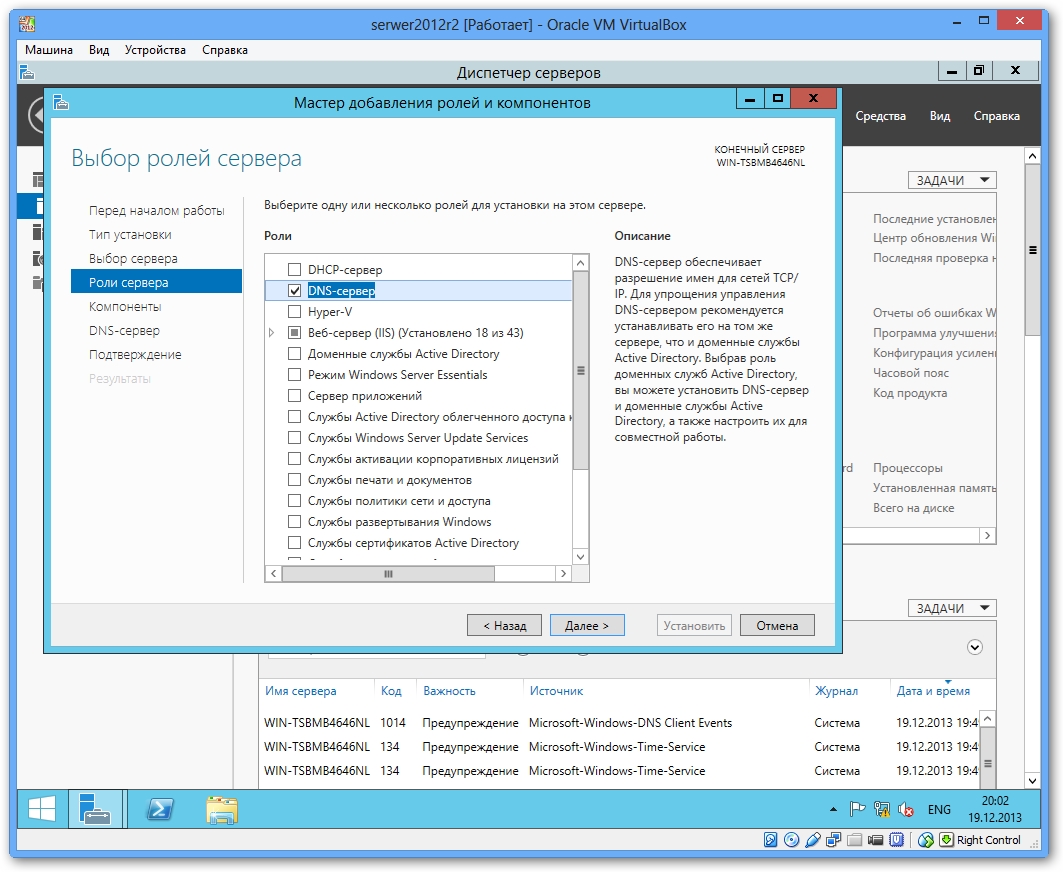
Task: Sort events by Дата и время column
Action: tap(933, 690)
